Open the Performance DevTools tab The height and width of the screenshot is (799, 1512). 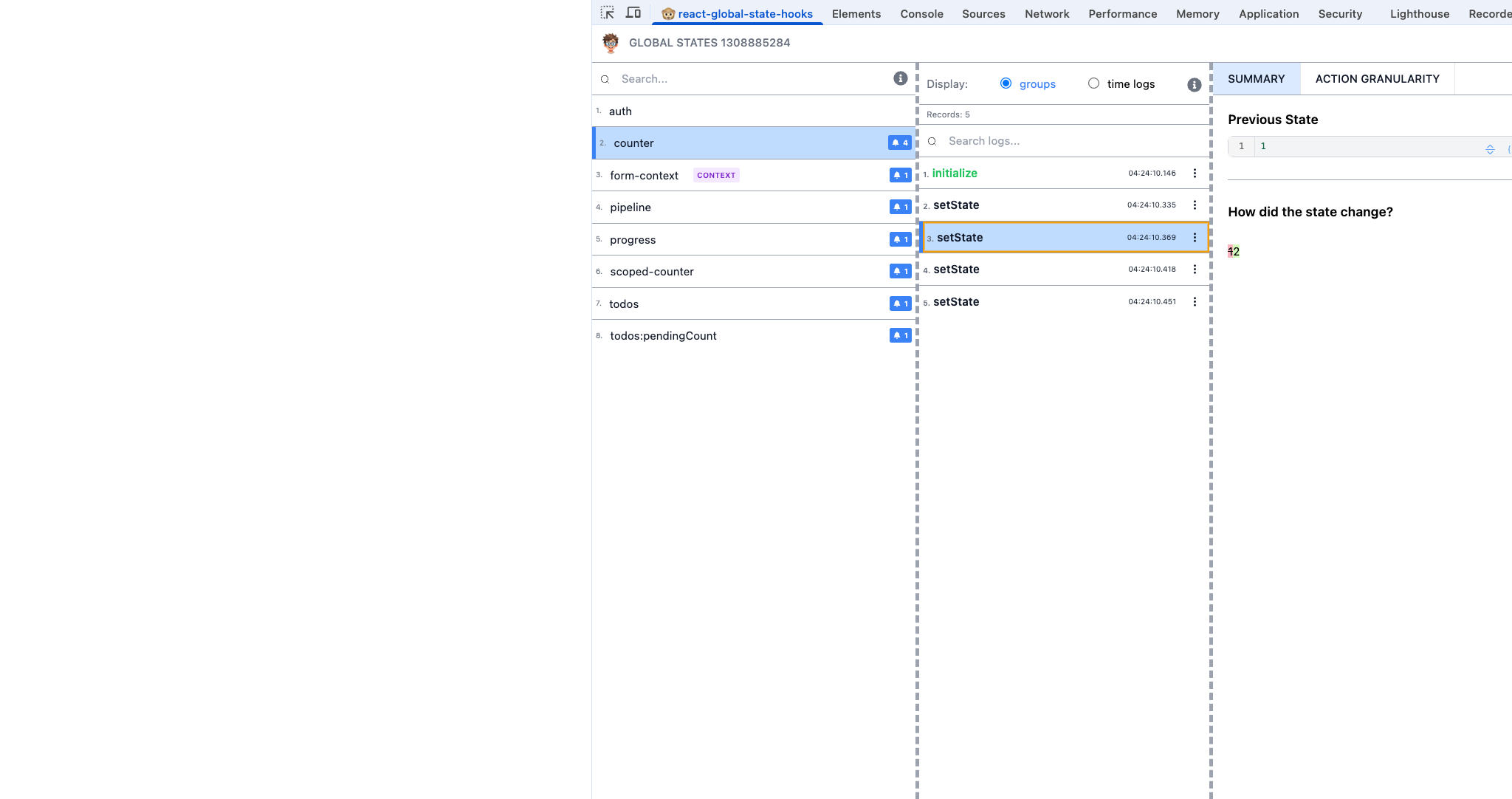(x=1122, y=13)
